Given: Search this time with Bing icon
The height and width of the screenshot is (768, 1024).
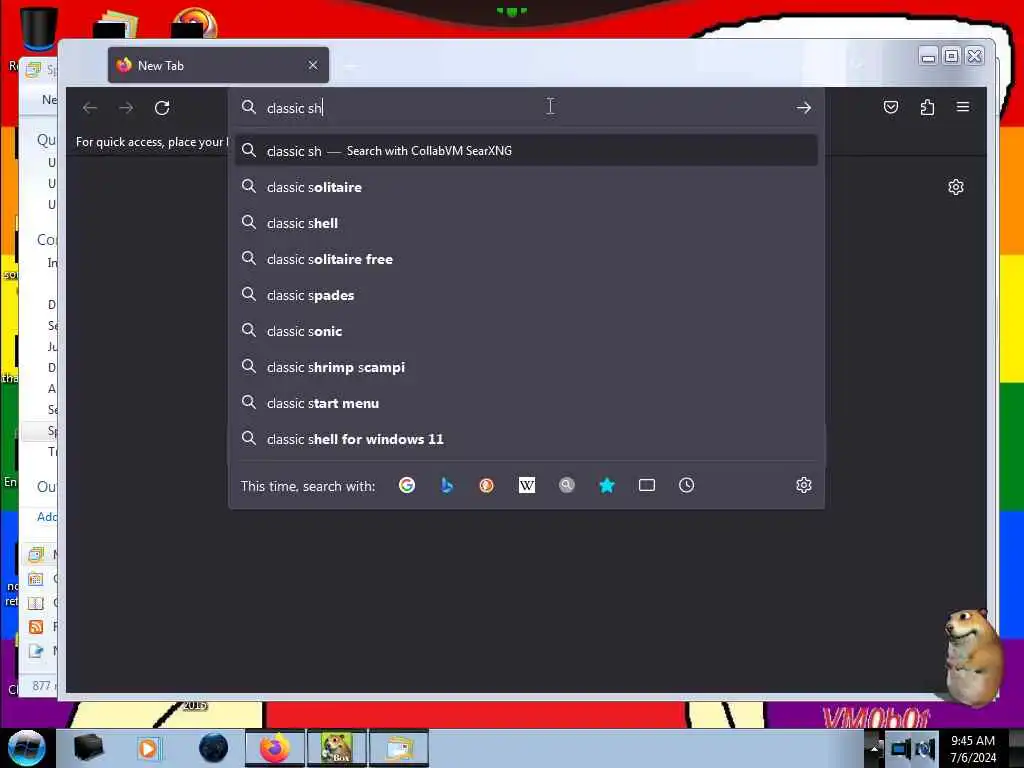Looking at the screenshot, I should [447, 485].
